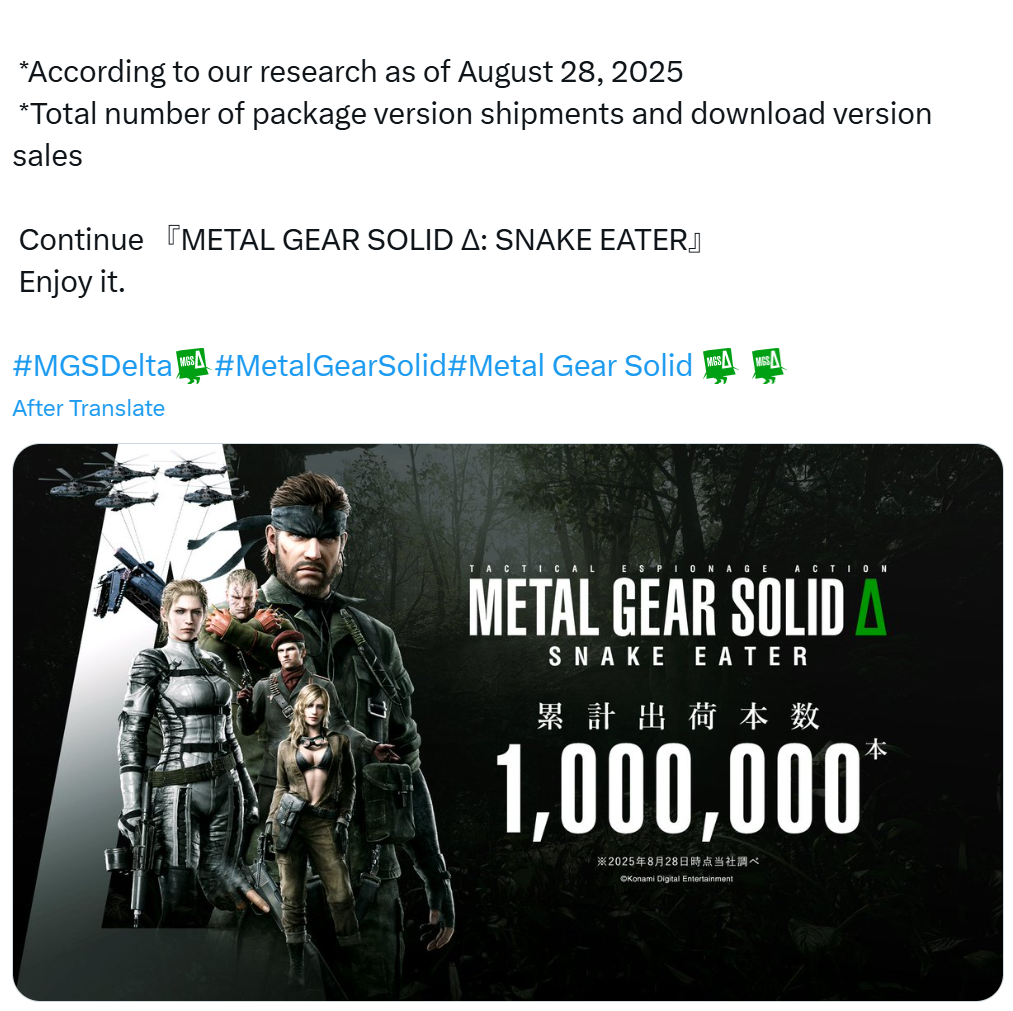Viewport: 1013px width, 1011px height.
Task: Click the "Enjoy it." tweet text
Action: pyautogui.click(x=72, y=282)
